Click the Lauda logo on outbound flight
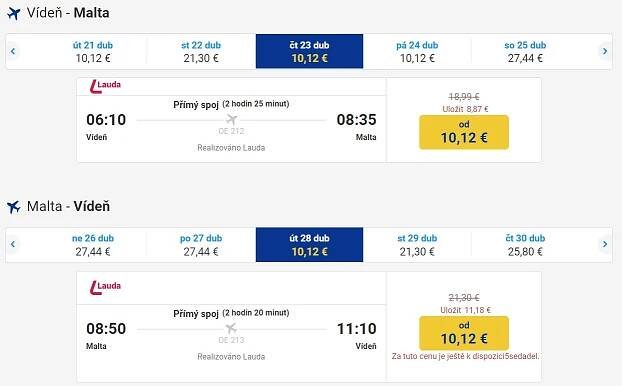The width and height of the screenshot is (622, 386). coord(105,86)
